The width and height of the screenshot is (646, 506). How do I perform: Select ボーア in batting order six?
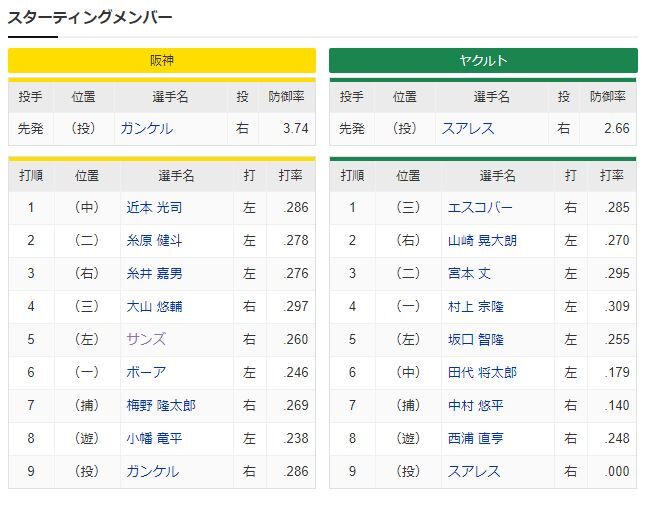pyautogui.click(x=146, y=372)
